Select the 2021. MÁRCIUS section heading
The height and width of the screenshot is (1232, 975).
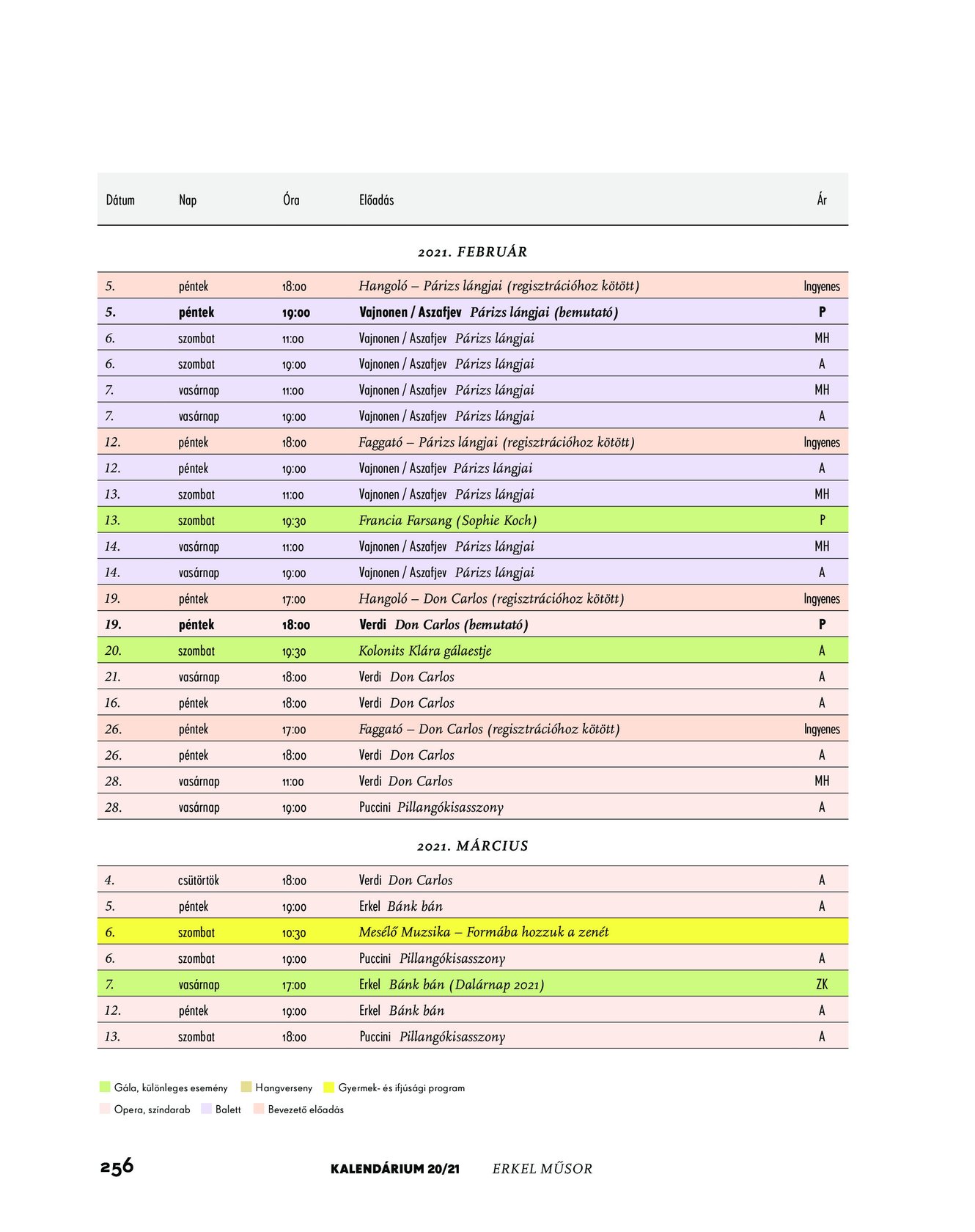(x=473, y=846)
